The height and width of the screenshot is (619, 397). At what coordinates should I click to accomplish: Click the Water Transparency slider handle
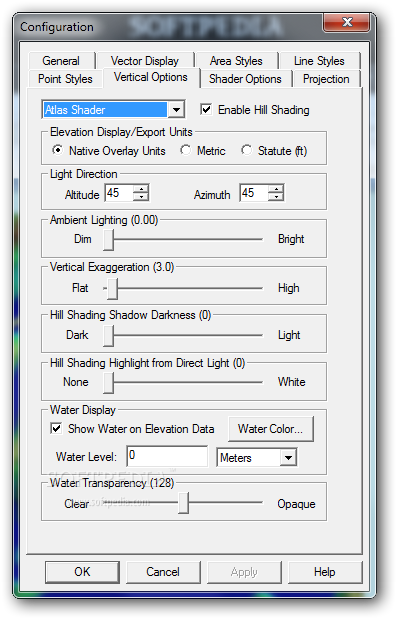[184, 503]
